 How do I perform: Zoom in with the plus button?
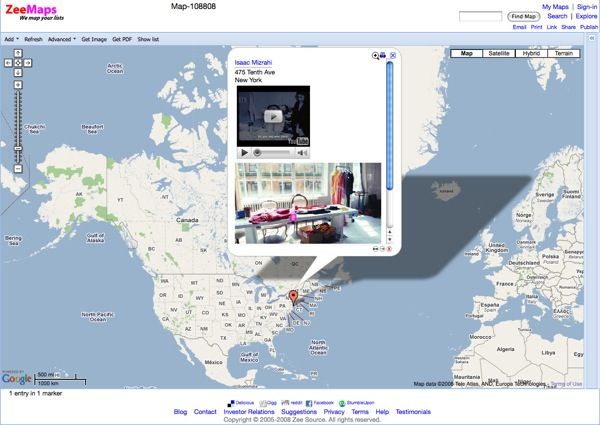(x=18, y=85)
